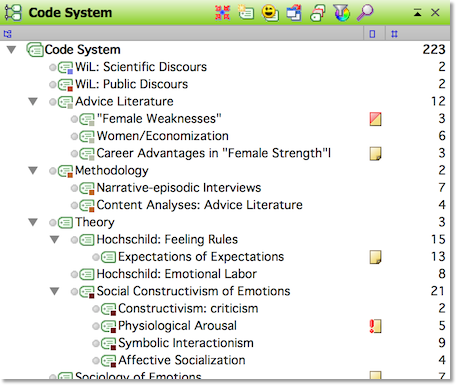Toggle activation circle for Methodology
This screenshot has width=456, height=385.
coord(53,171)
